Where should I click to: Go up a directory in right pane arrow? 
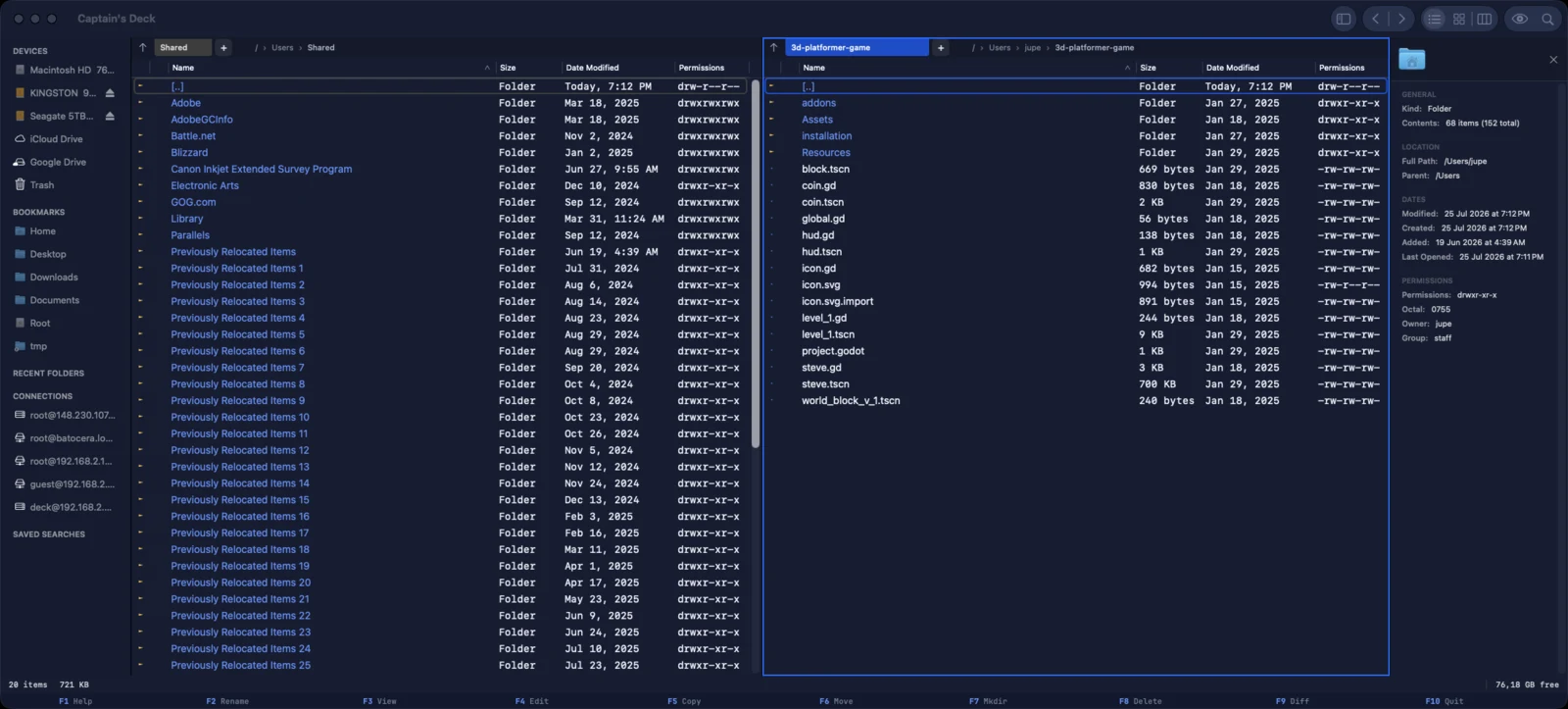click(774, 47)
